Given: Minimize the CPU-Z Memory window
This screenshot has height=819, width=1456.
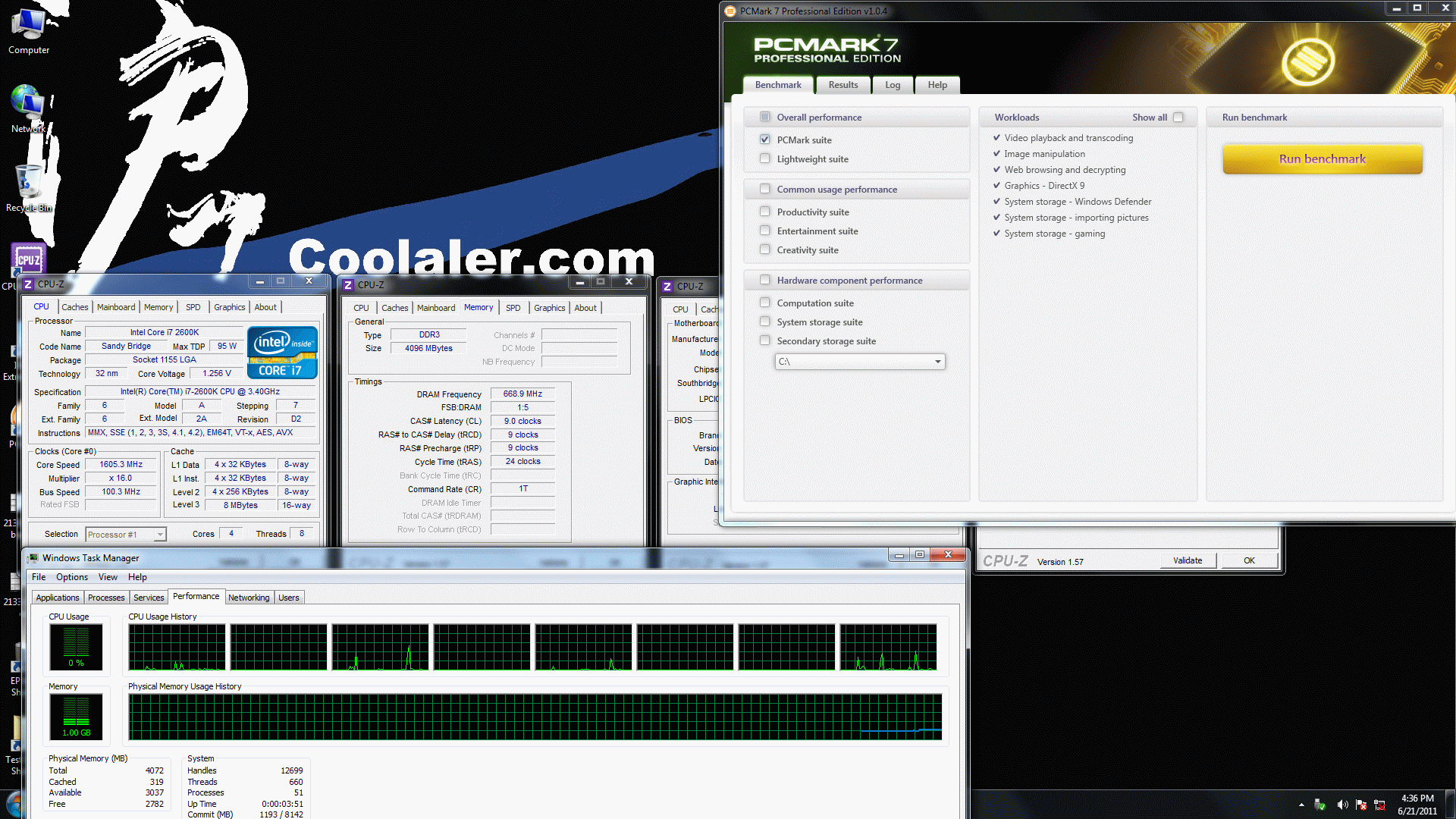Looking at the screenshot, I should pyautogui.click(x=579, y=281).
